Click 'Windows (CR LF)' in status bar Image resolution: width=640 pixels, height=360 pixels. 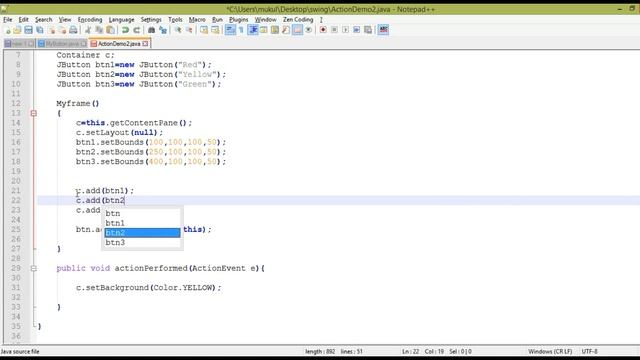[x=550, y=351]
